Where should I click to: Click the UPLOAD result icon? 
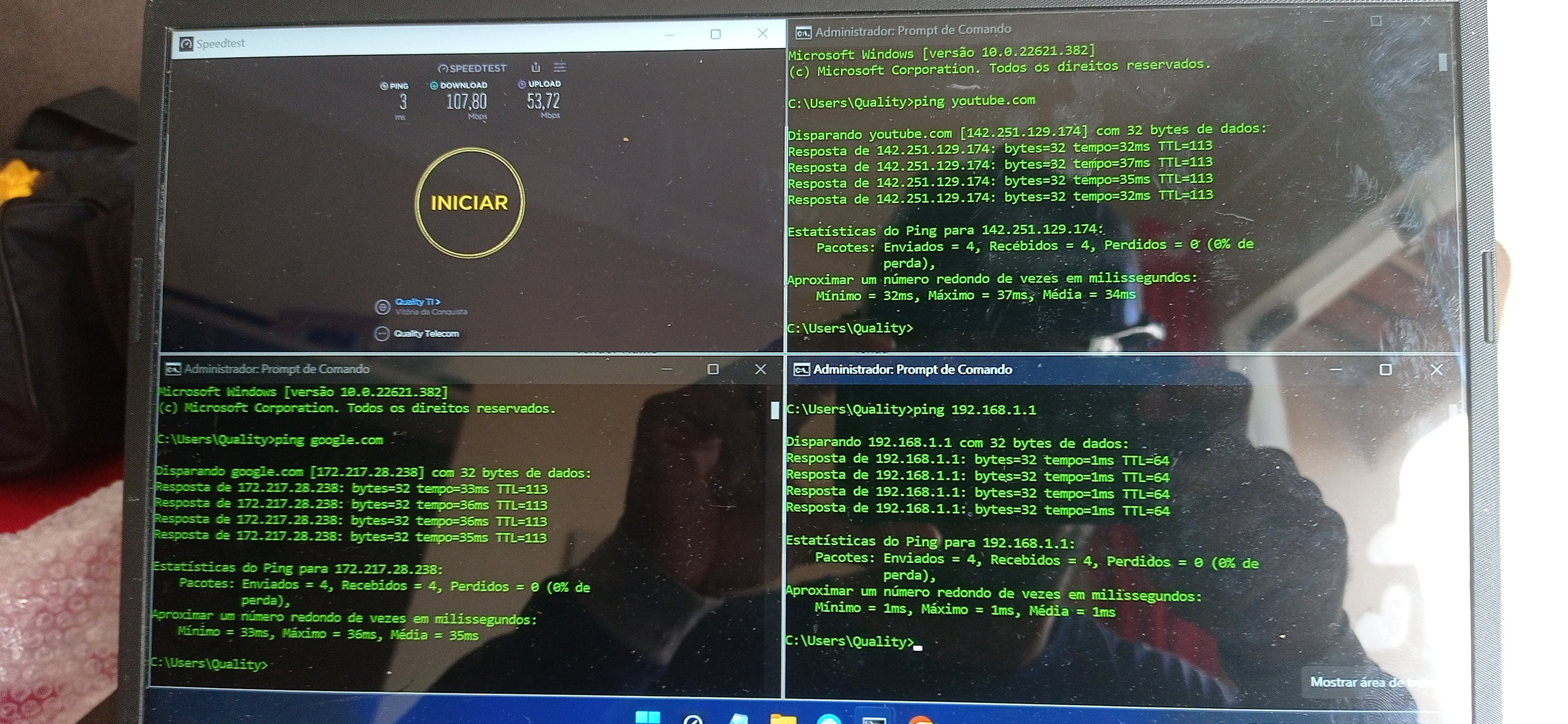(521, 85)
